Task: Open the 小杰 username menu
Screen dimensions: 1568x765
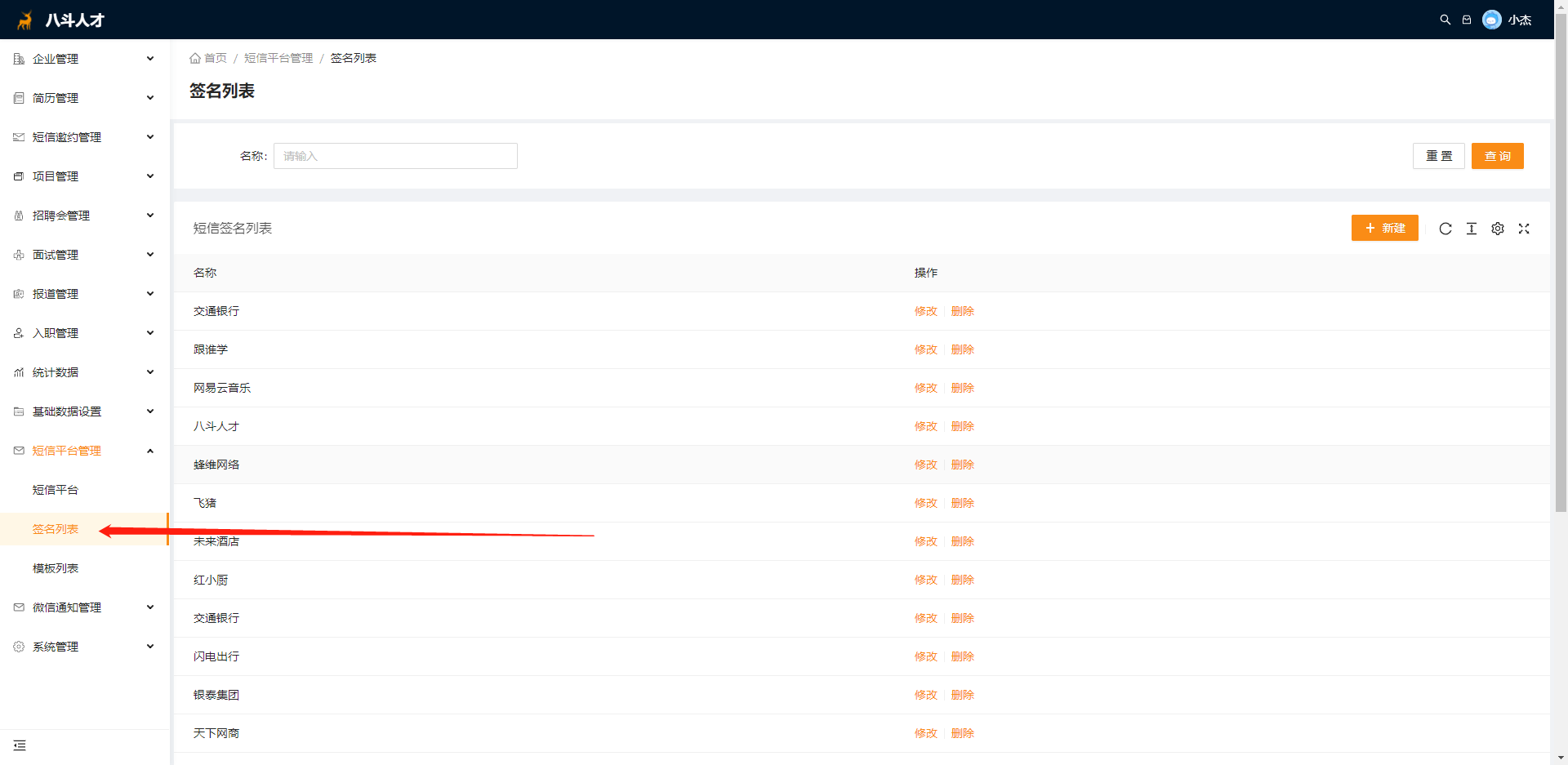Action: (1520, 20)
